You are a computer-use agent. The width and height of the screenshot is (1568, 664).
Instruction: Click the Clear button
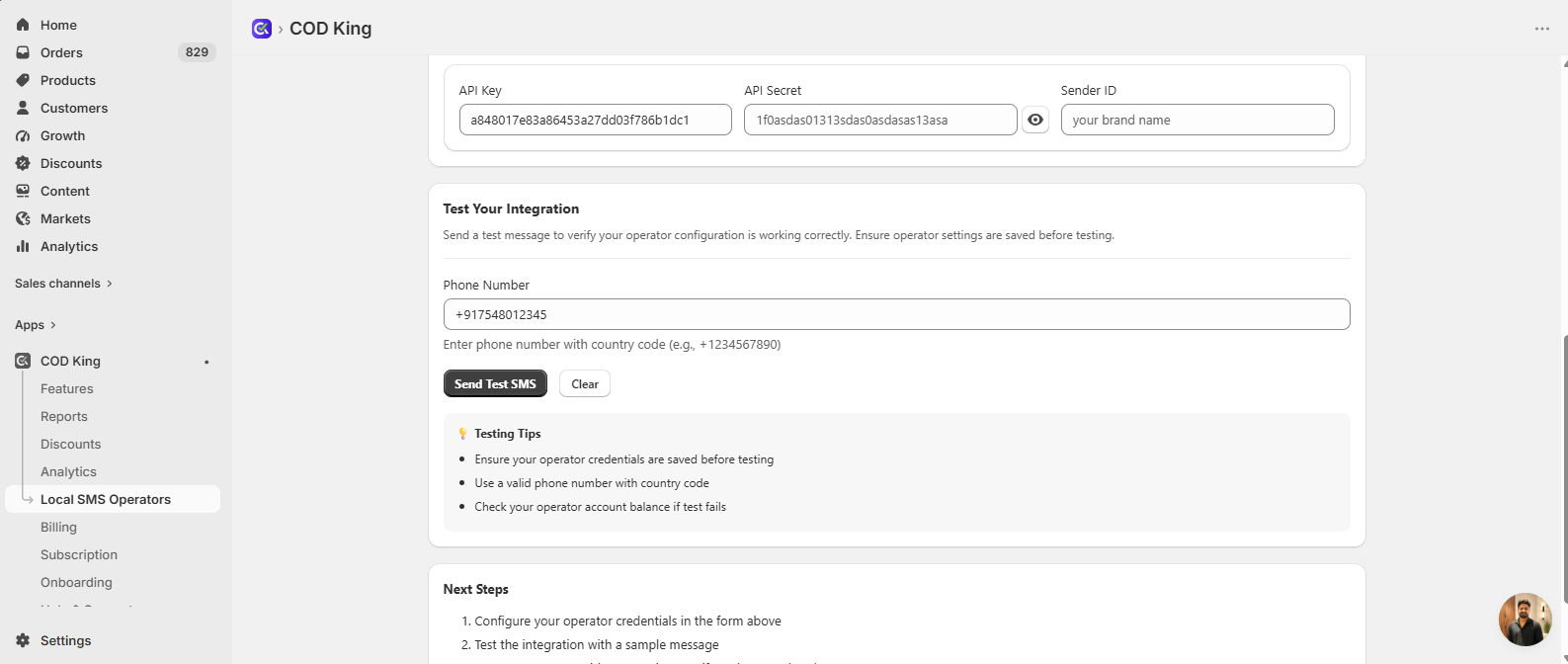pos(585,383)
